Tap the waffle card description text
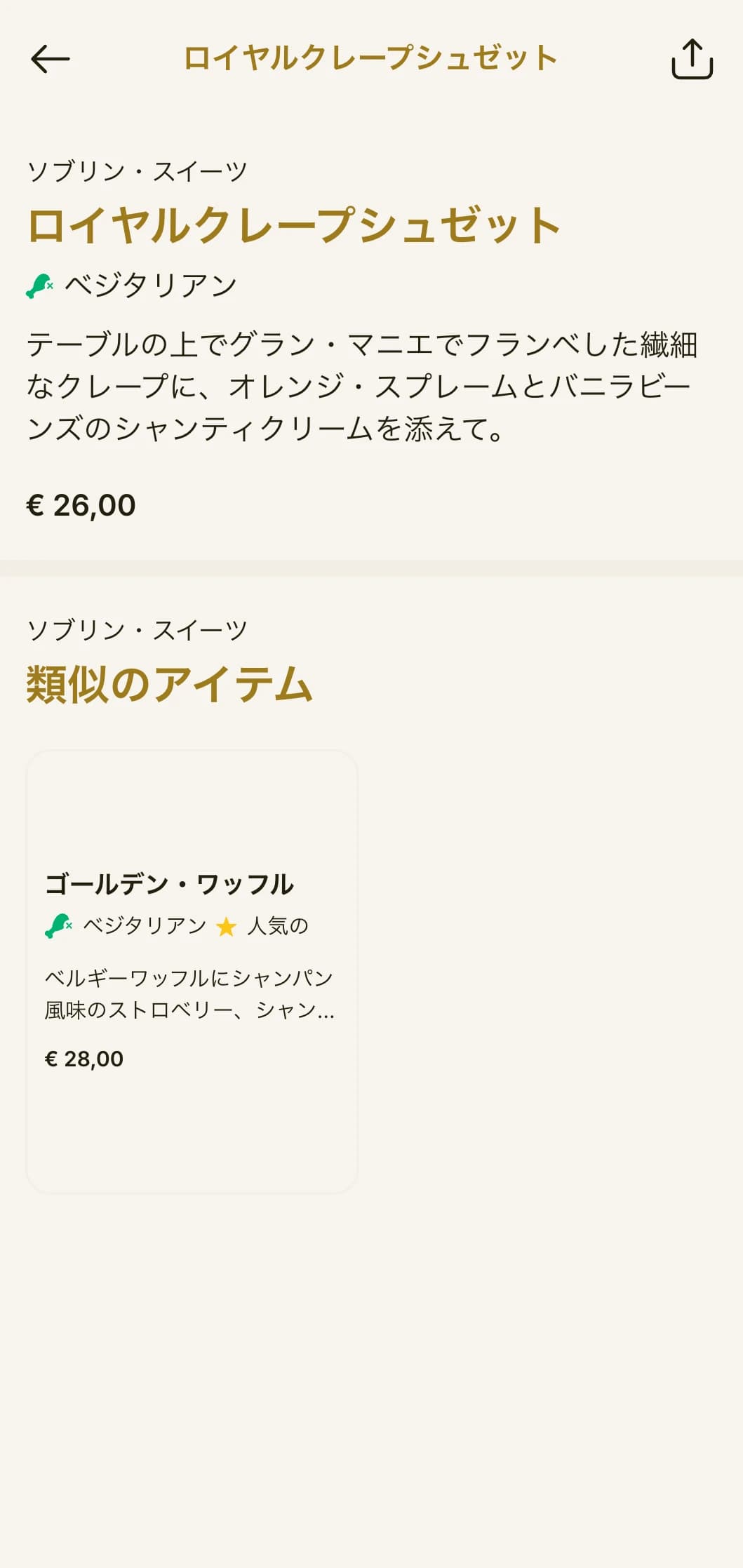Viewport: 743px width, 1568px height. pyautogui.click(x=190, y=994)
